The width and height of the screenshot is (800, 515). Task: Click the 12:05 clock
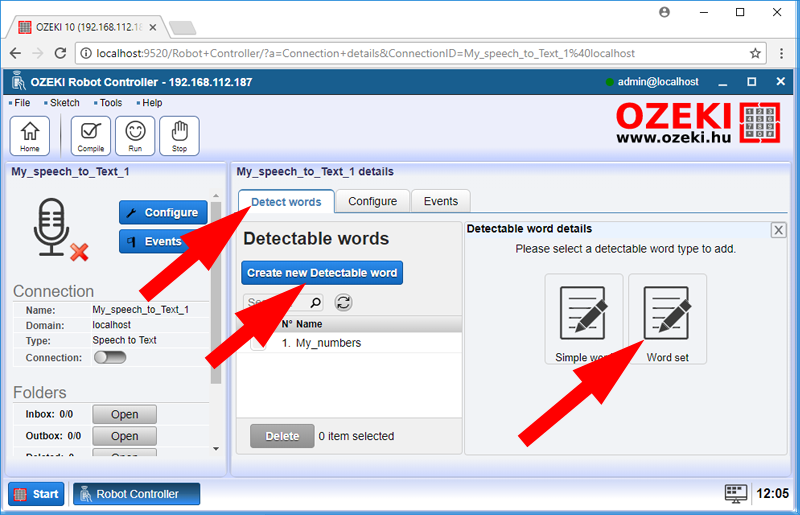tap(772, 494)
